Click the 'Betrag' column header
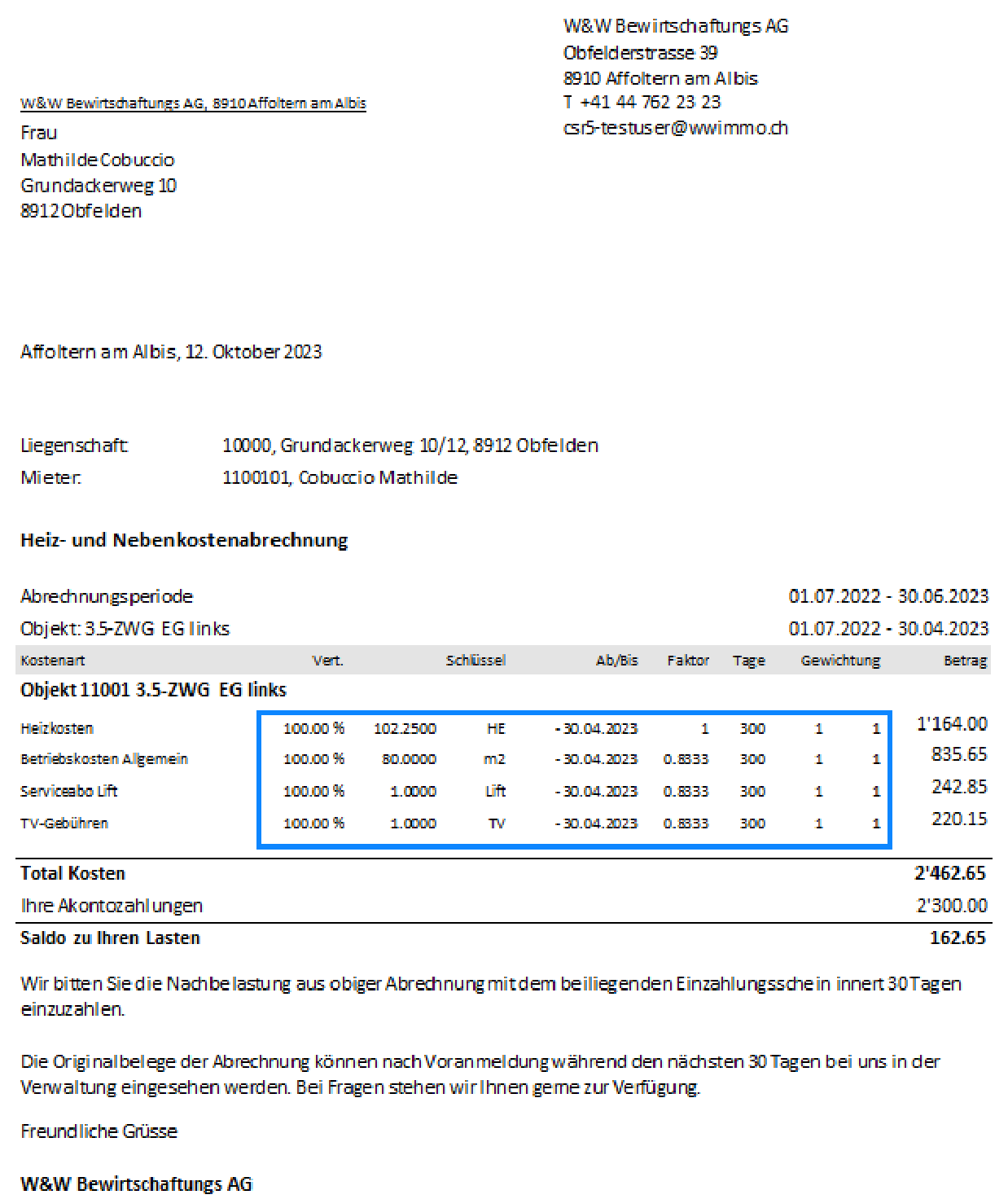1008x1199 pixels. [x=966, y=661]
